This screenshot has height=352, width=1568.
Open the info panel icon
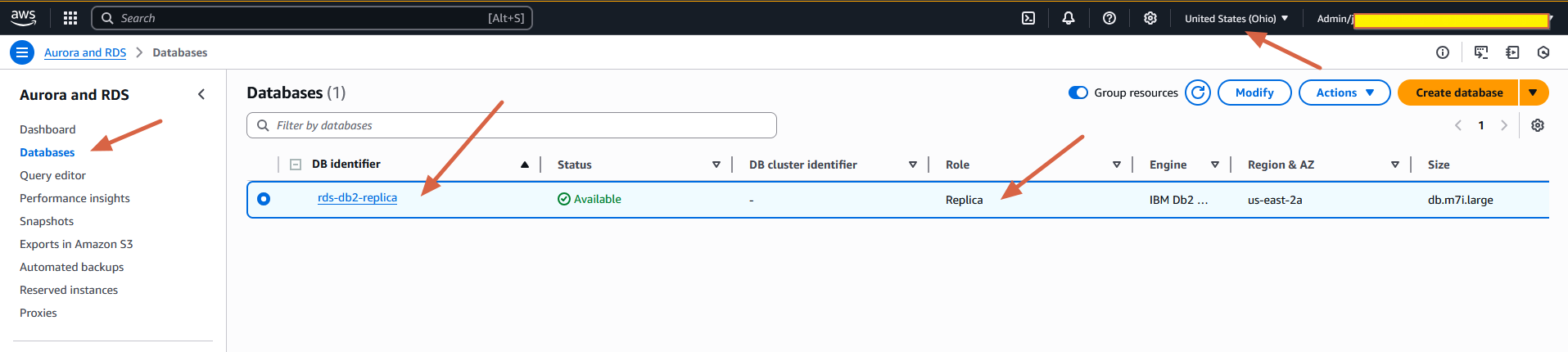click(x=1443, y=52)
